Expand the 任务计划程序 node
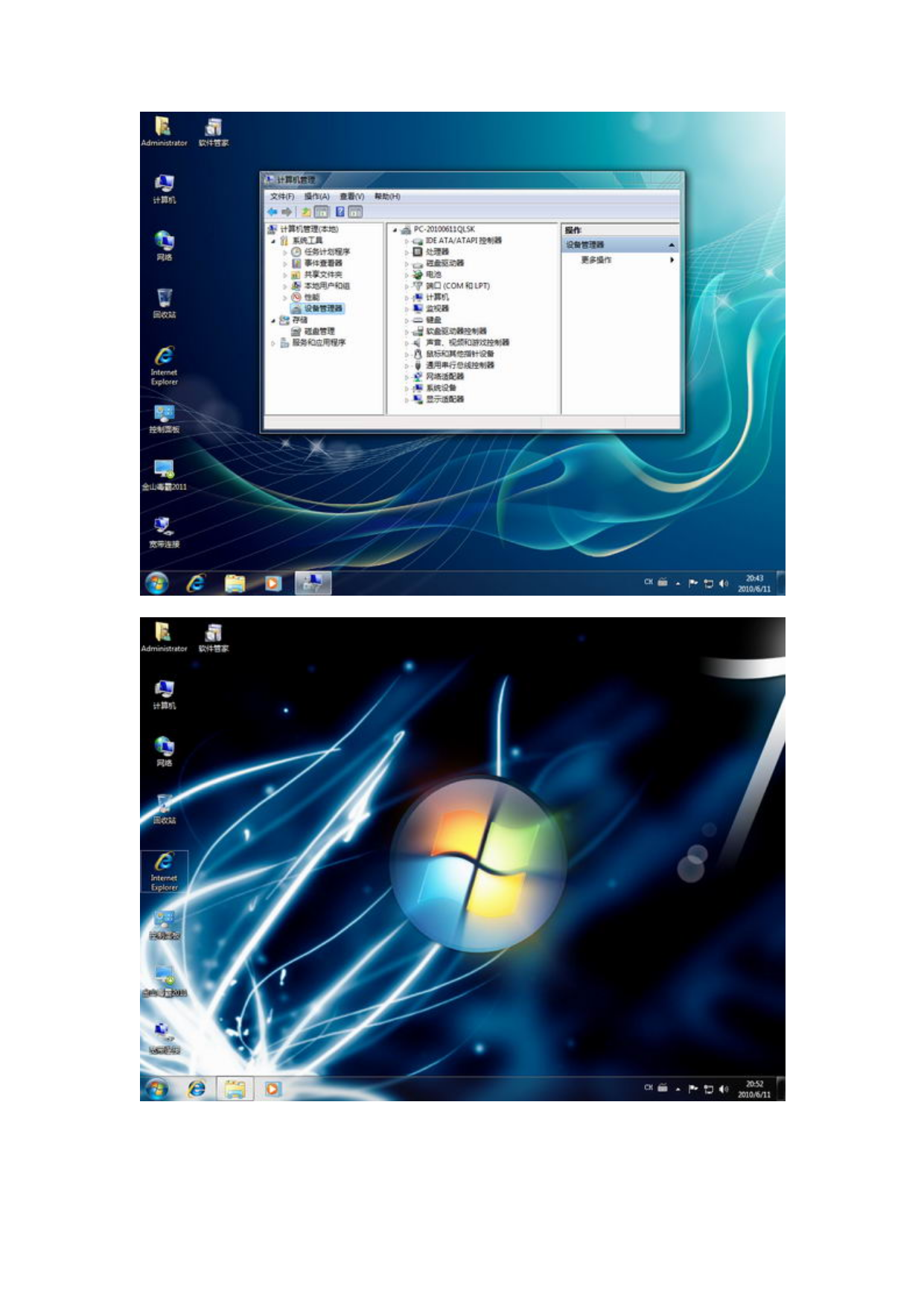The image size is (924, 1306). [x=285, y=252]
